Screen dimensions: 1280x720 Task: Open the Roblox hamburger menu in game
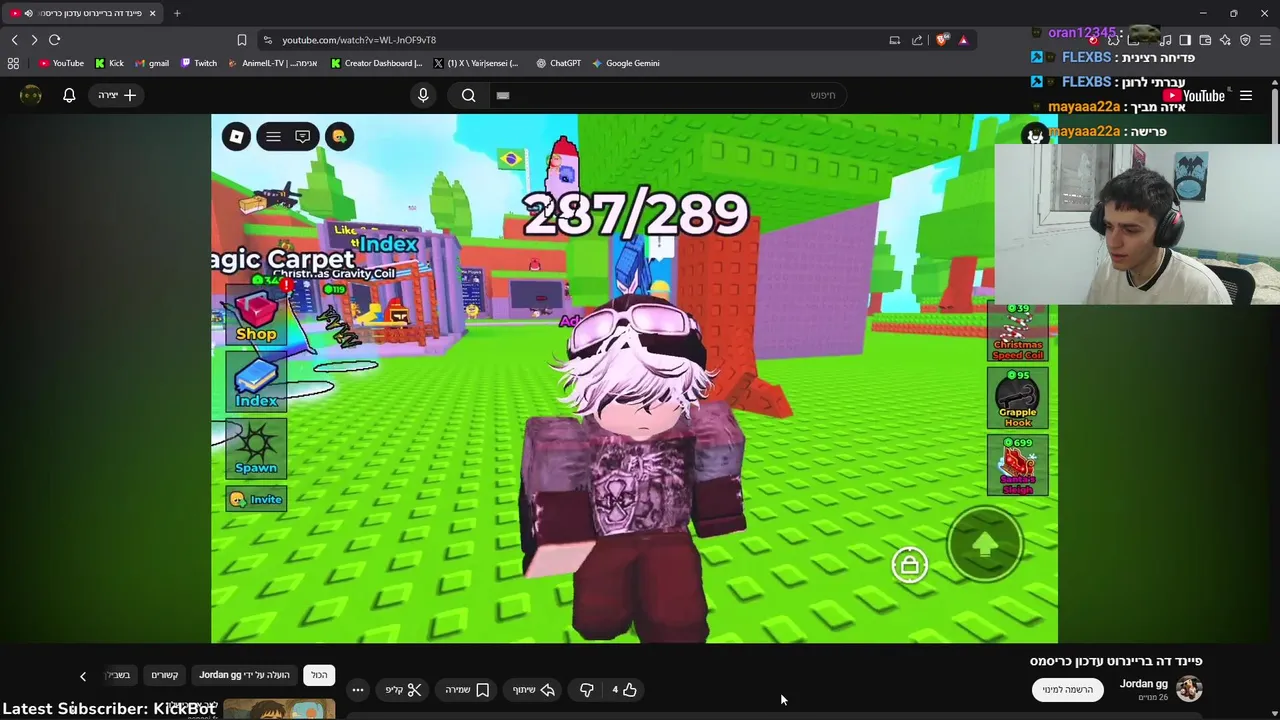[x=273, y=137]
